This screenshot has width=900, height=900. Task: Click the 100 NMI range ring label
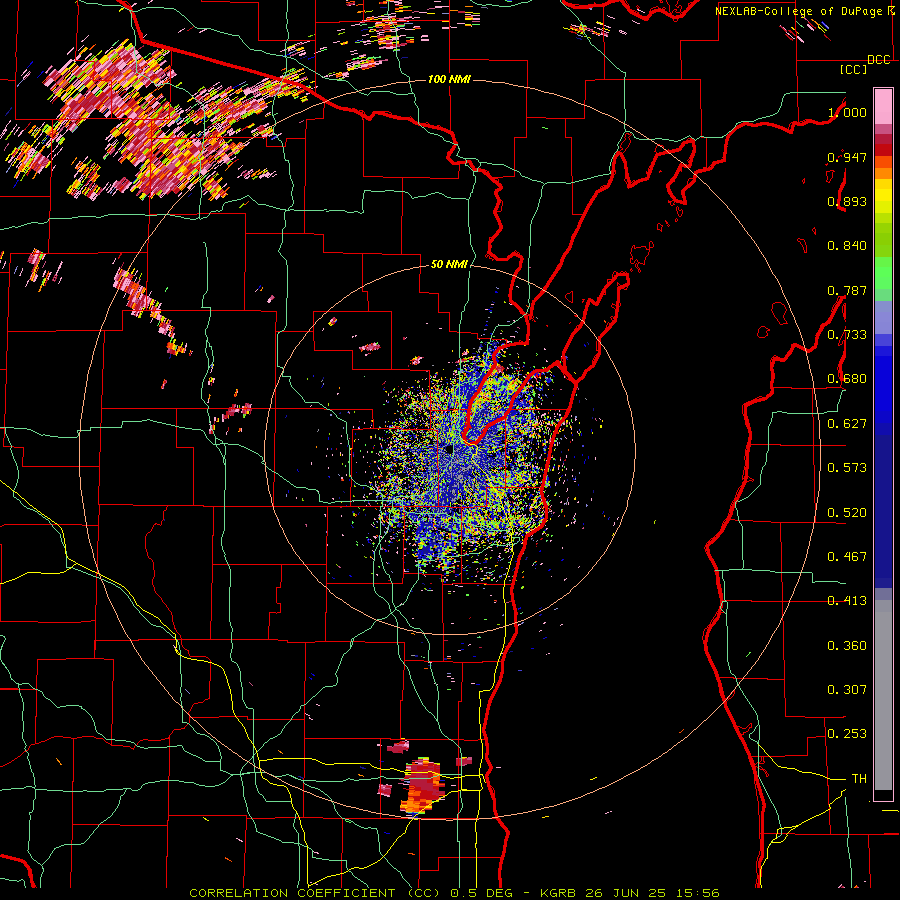[449, 79]
